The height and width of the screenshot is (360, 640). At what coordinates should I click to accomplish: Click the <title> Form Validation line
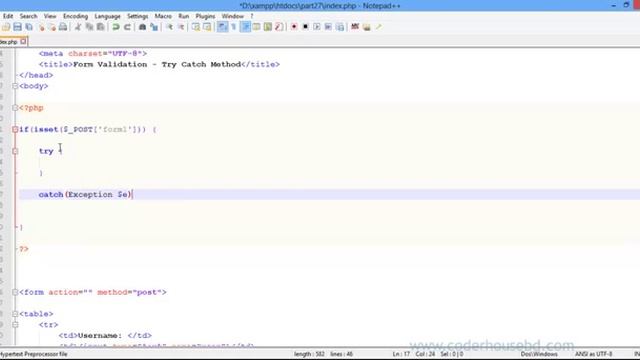click(159, 64)
